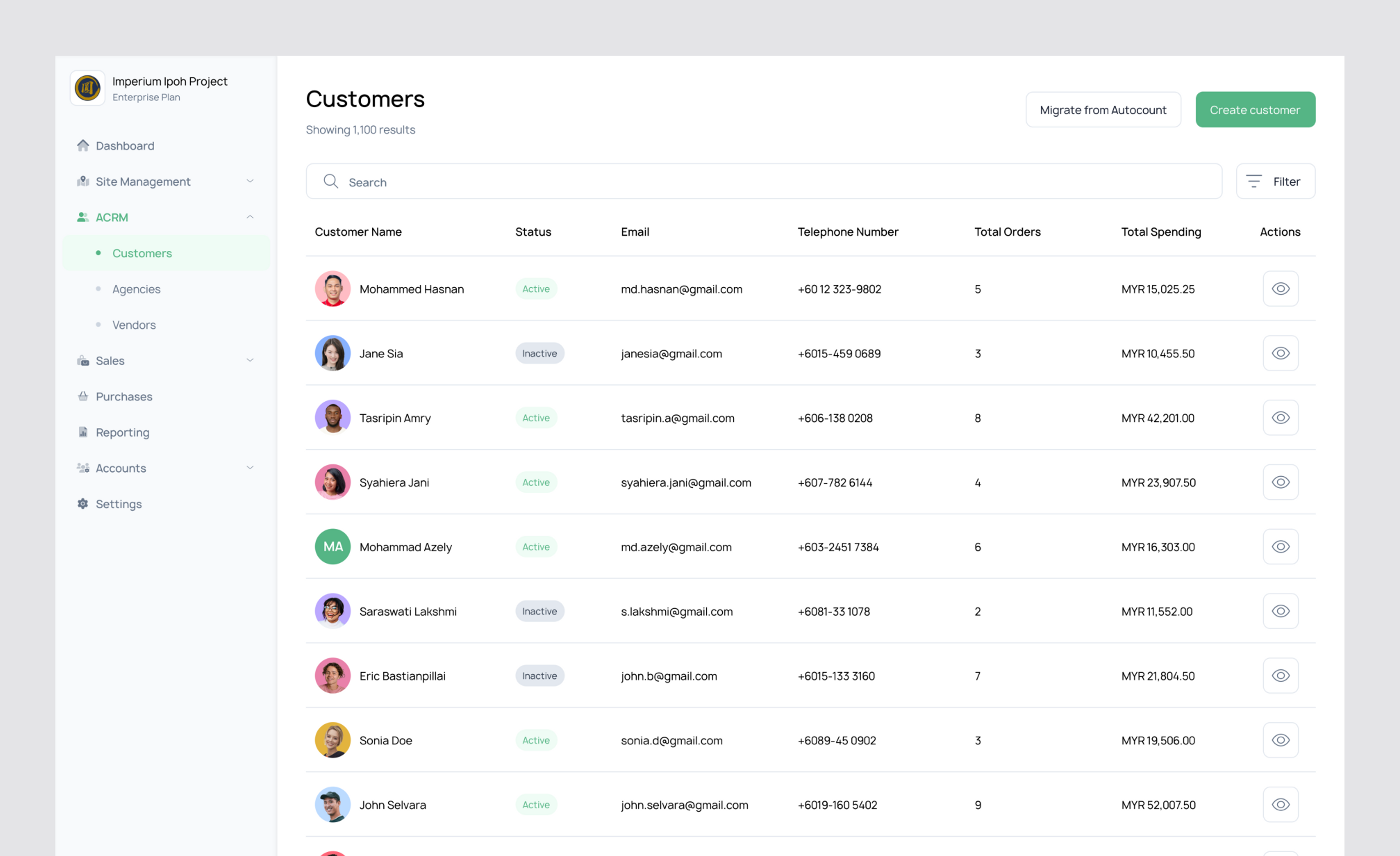
Task: Click the Imperium Ipoh Project logo
Action: point(87,88)
